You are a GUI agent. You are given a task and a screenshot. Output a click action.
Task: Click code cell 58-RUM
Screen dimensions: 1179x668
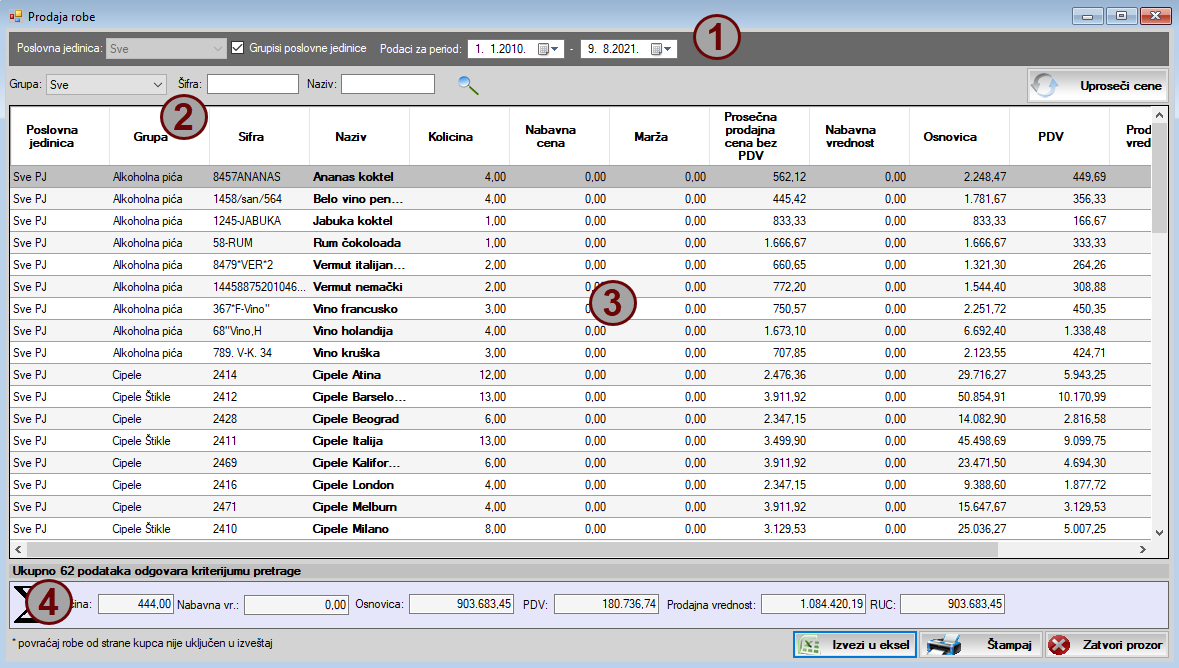[x=259, y=242]
